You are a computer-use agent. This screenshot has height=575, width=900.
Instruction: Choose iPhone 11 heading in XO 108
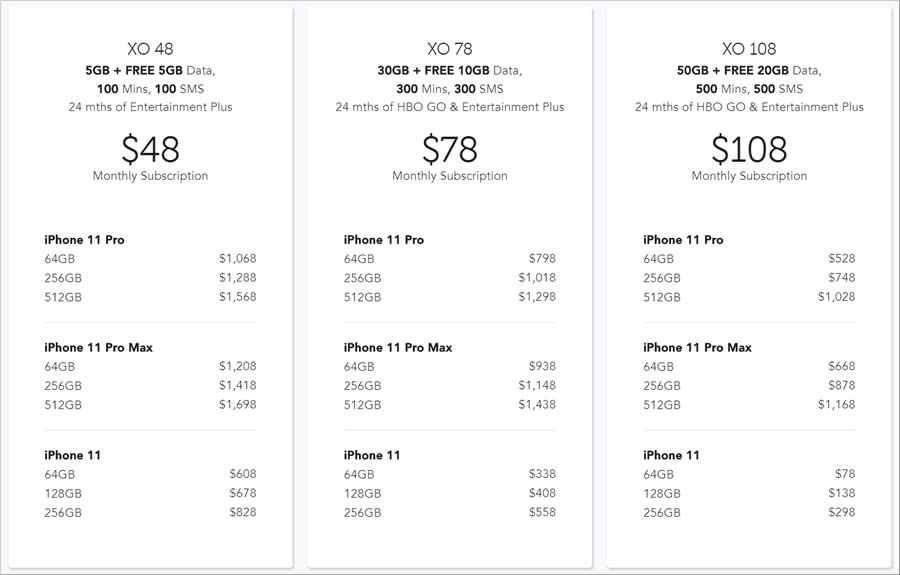tap(672, 456)
